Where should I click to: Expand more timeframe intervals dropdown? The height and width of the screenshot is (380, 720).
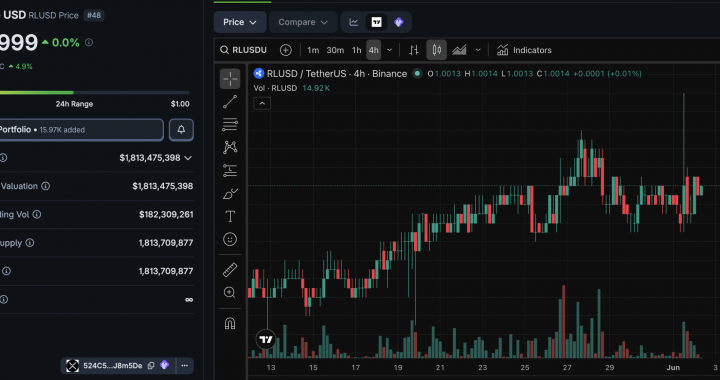(x=389, y=50)
